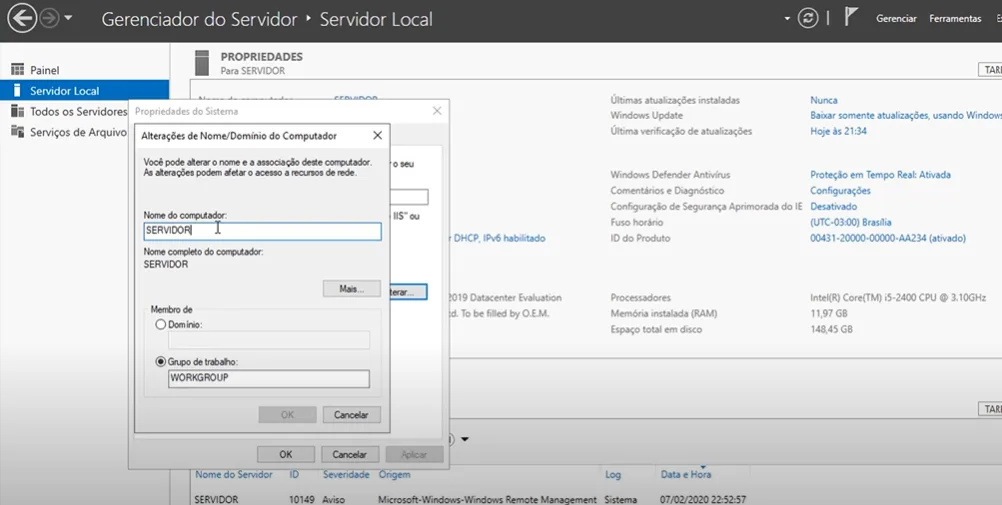This screenshot has height=505, width=1002.
Task: Click Aplicar in Propriedades do Sistema
Action: pyautogui.click(x=414, y=454)
